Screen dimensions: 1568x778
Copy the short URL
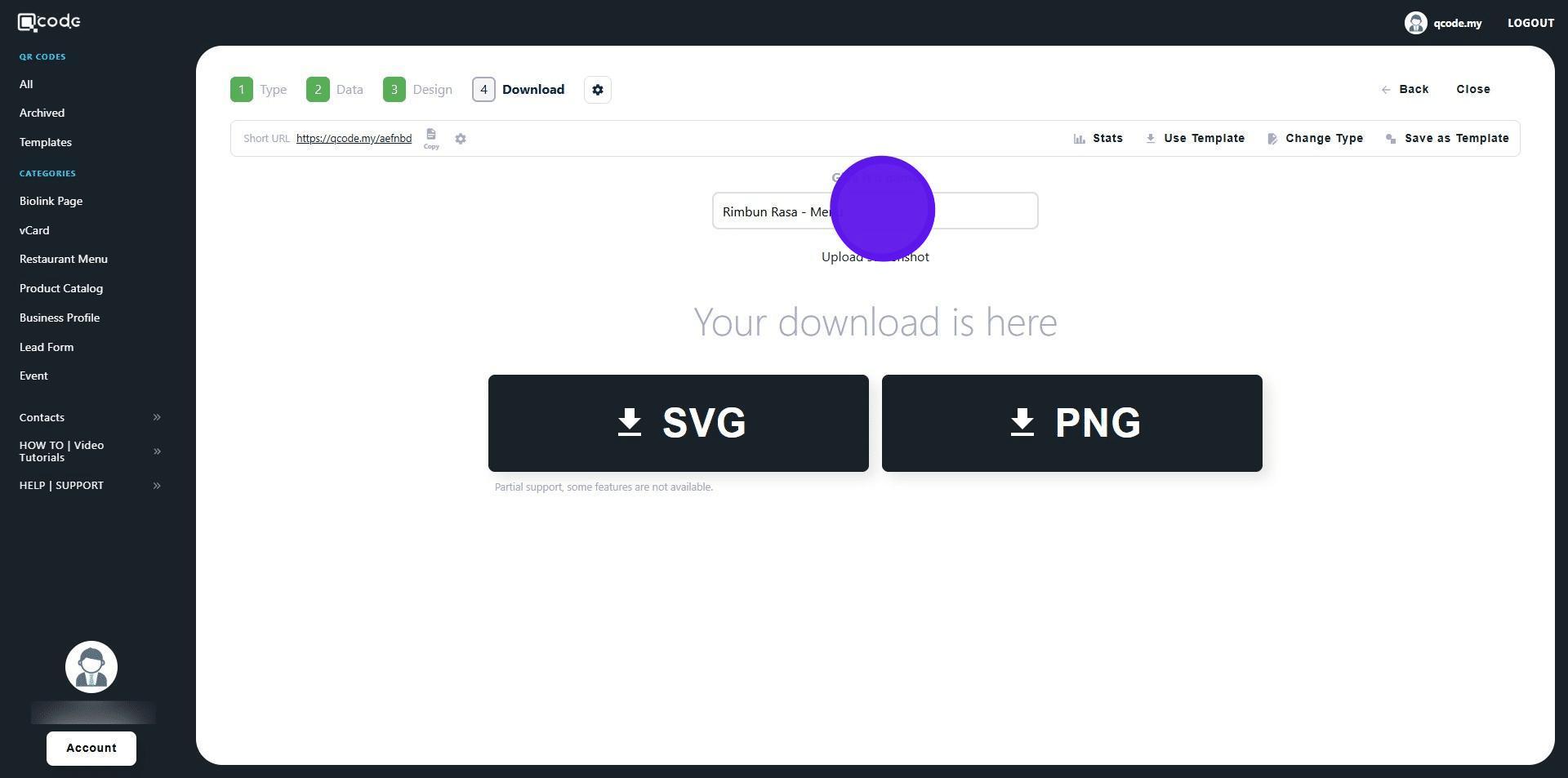pyautogui.click(x=431, y=139)
